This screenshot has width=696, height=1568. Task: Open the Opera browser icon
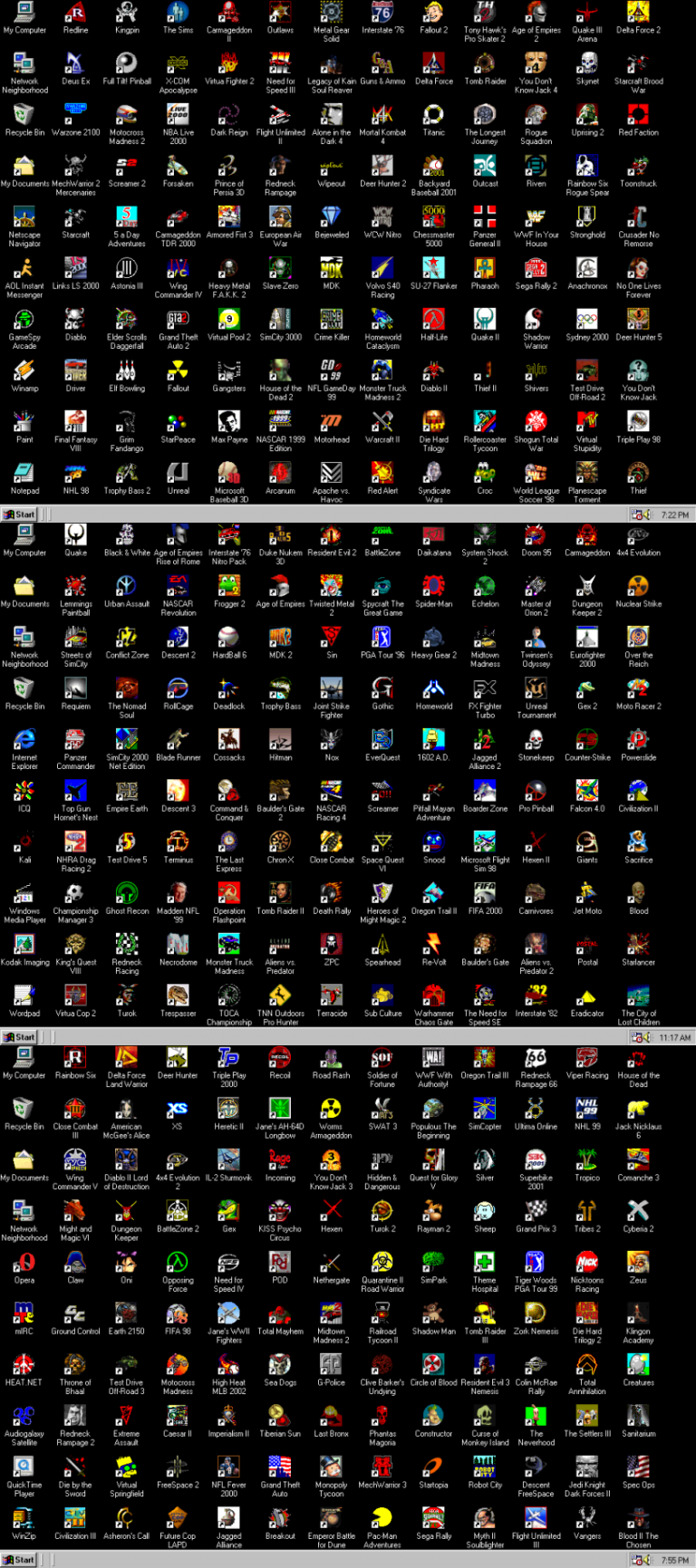coord(24,1262)
